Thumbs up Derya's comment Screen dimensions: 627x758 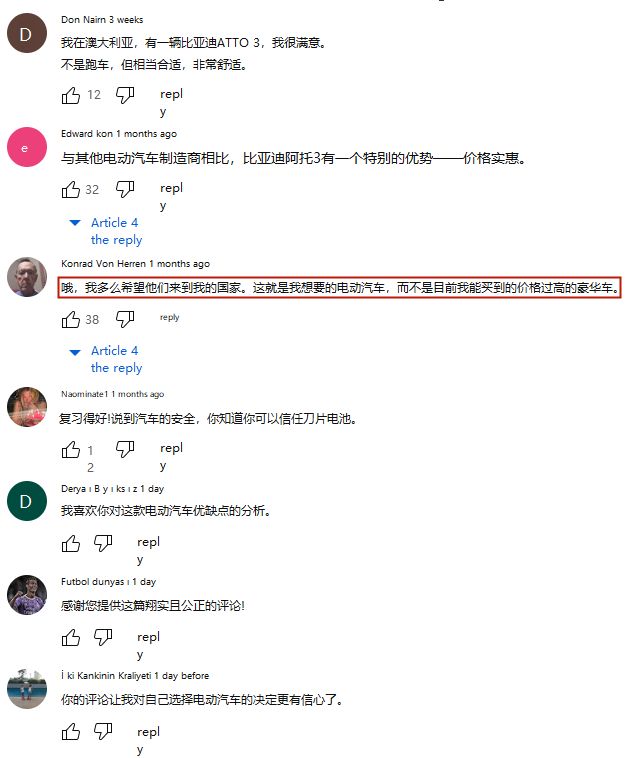click(71, 544)
